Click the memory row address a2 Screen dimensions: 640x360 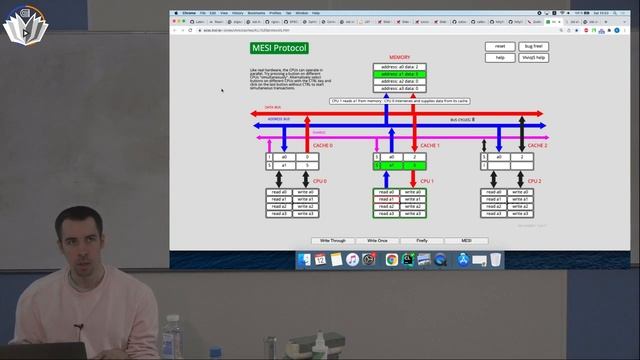click(400, 81)
